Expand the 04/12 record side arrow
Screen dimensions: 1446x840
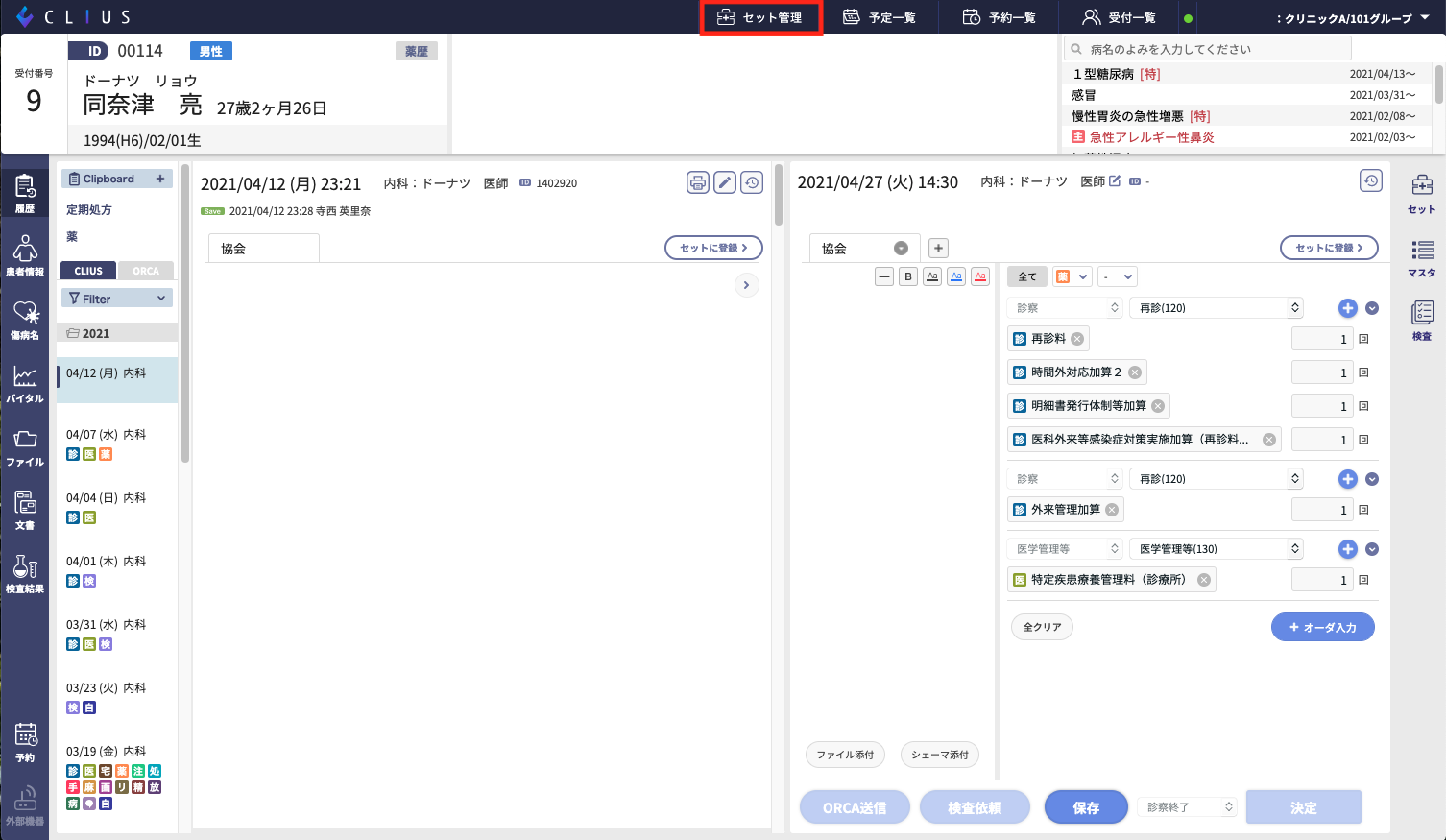(x=746, y=285)
